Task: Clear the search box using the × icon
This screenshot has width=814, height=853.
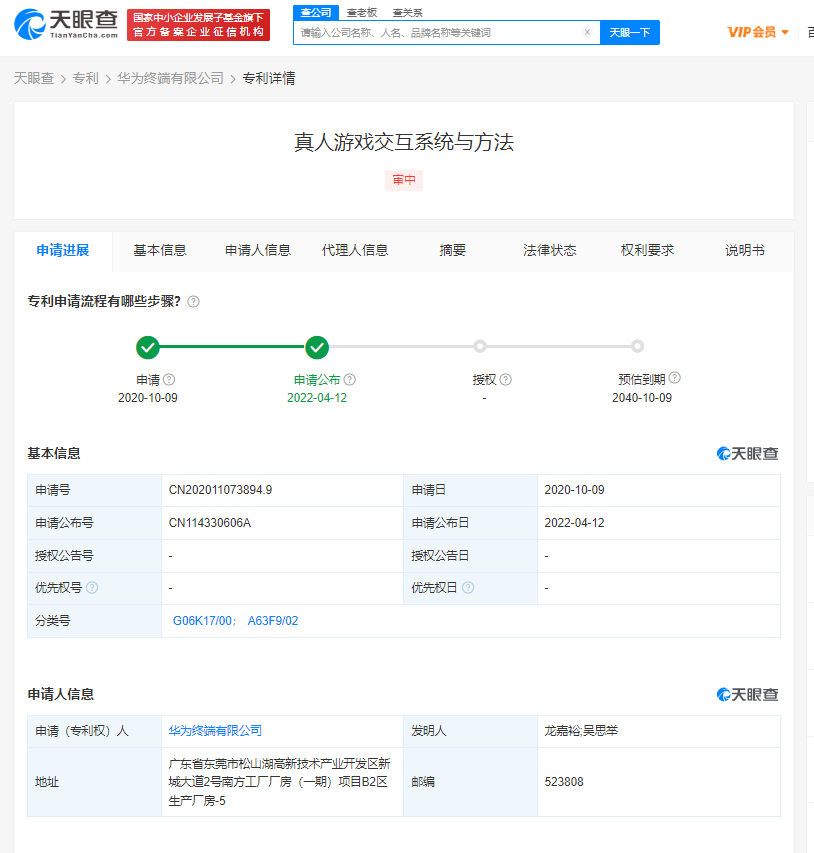Action: [x=587, y=32]
